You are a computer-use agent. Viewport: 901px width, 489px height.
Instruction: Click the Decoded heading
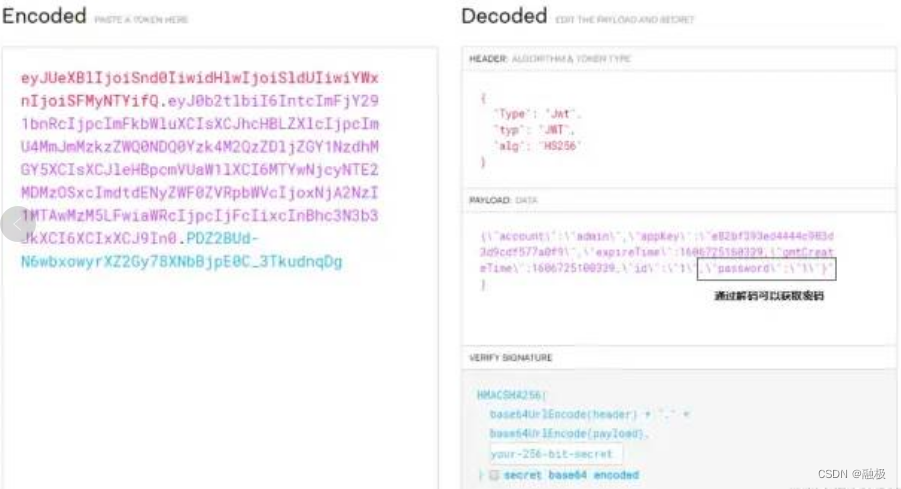tap(504, 16)
